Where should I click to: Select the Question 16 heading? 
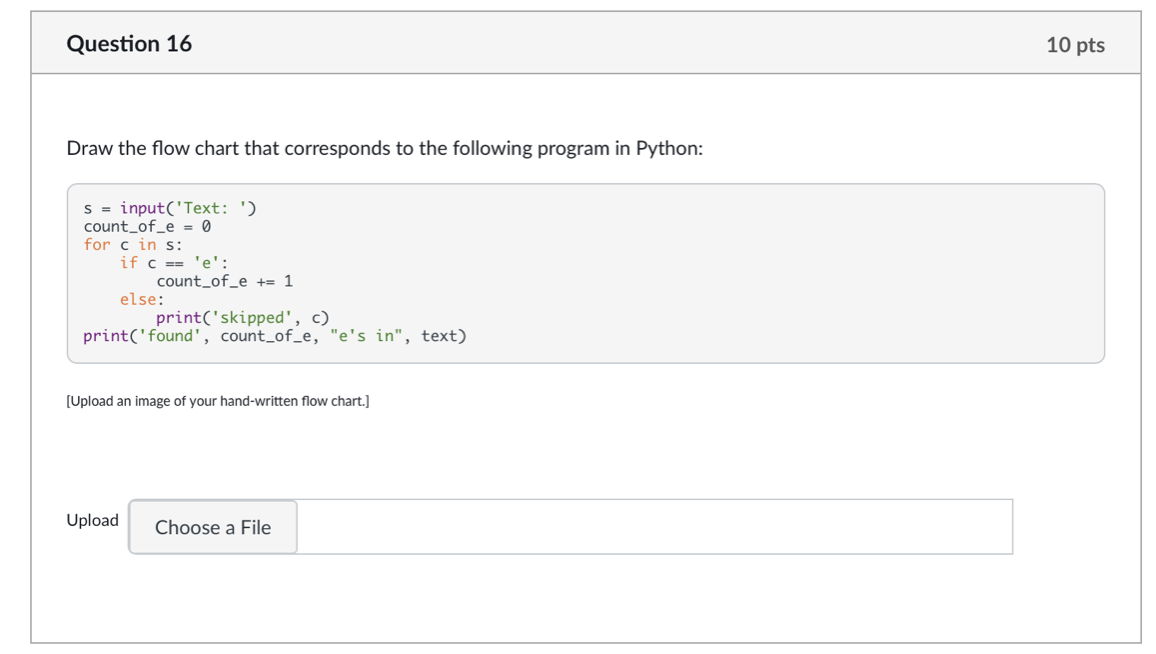coord(130,43)
